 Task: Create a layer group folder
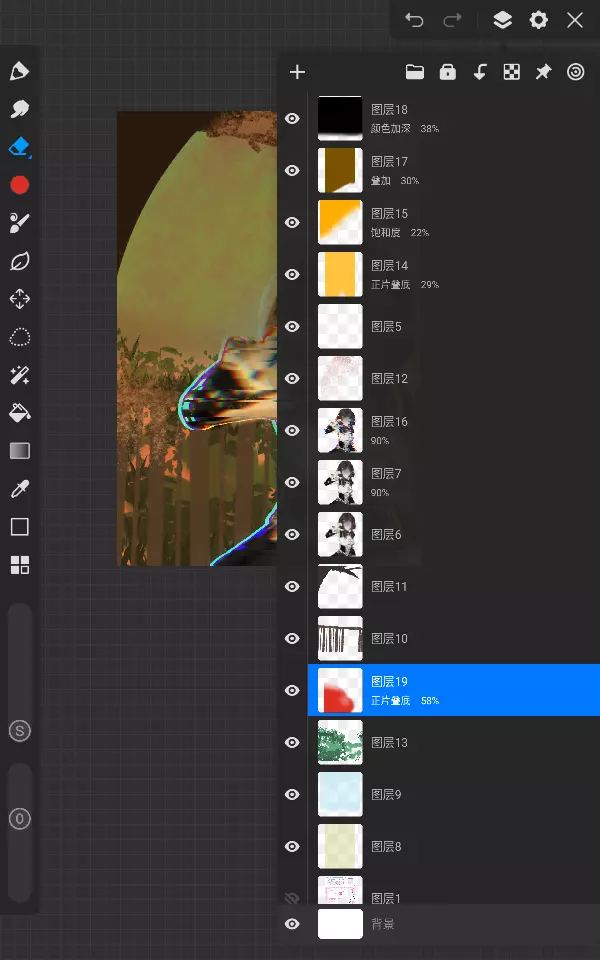pyautogui.click(x=415, y=72)
